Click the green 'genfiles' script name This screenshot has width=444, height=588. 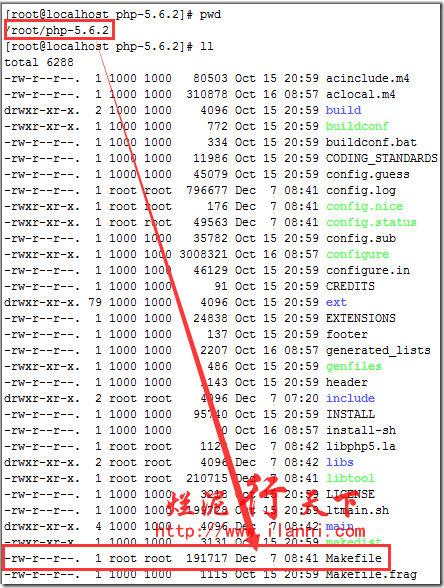(x=354, y=366)
